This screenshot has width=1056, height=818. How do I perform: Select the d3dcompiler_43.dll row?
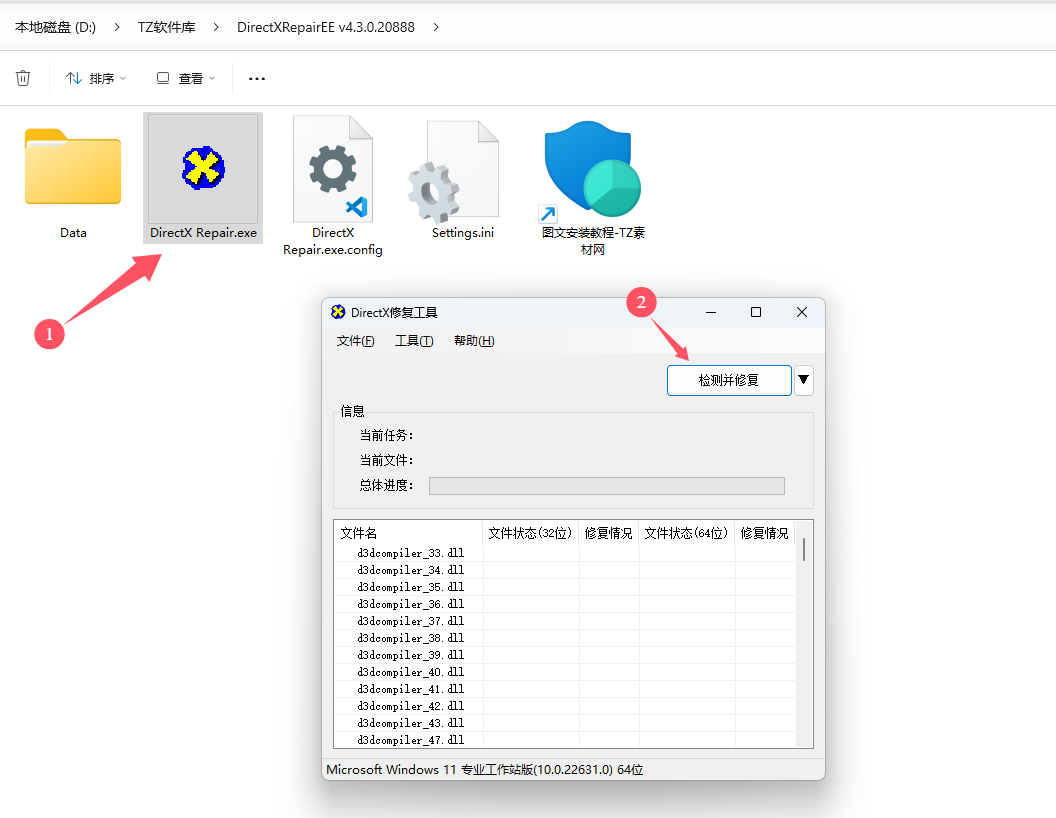[565, 723]
